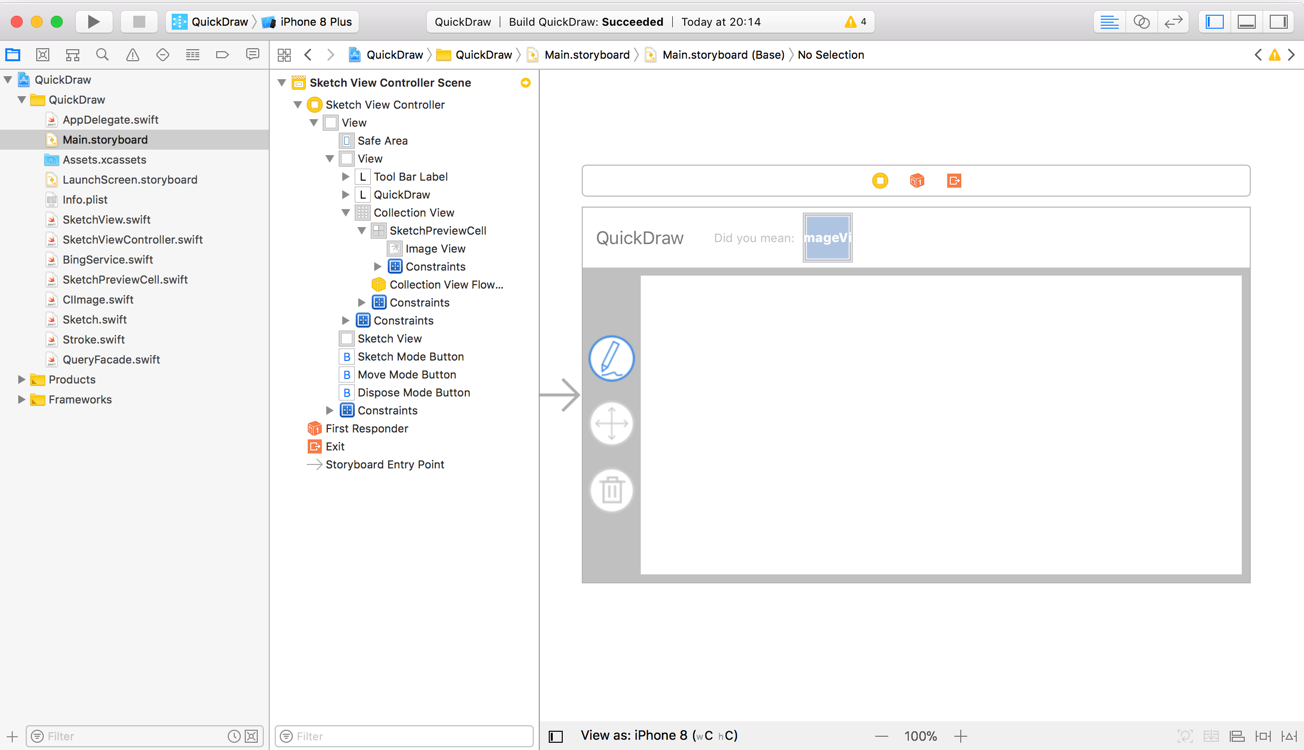Open the Symbol navigator tab
The height and width of the screenshot is (750, 1304).
[x=73, y=55]
